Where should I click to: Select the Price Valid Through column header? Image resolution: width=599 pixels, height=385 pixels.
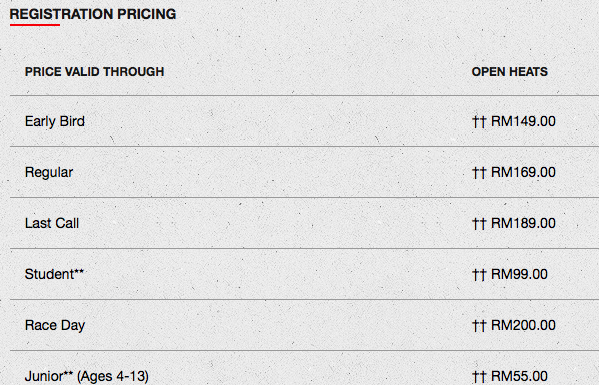pyautogui.click(x=94, y=72)
